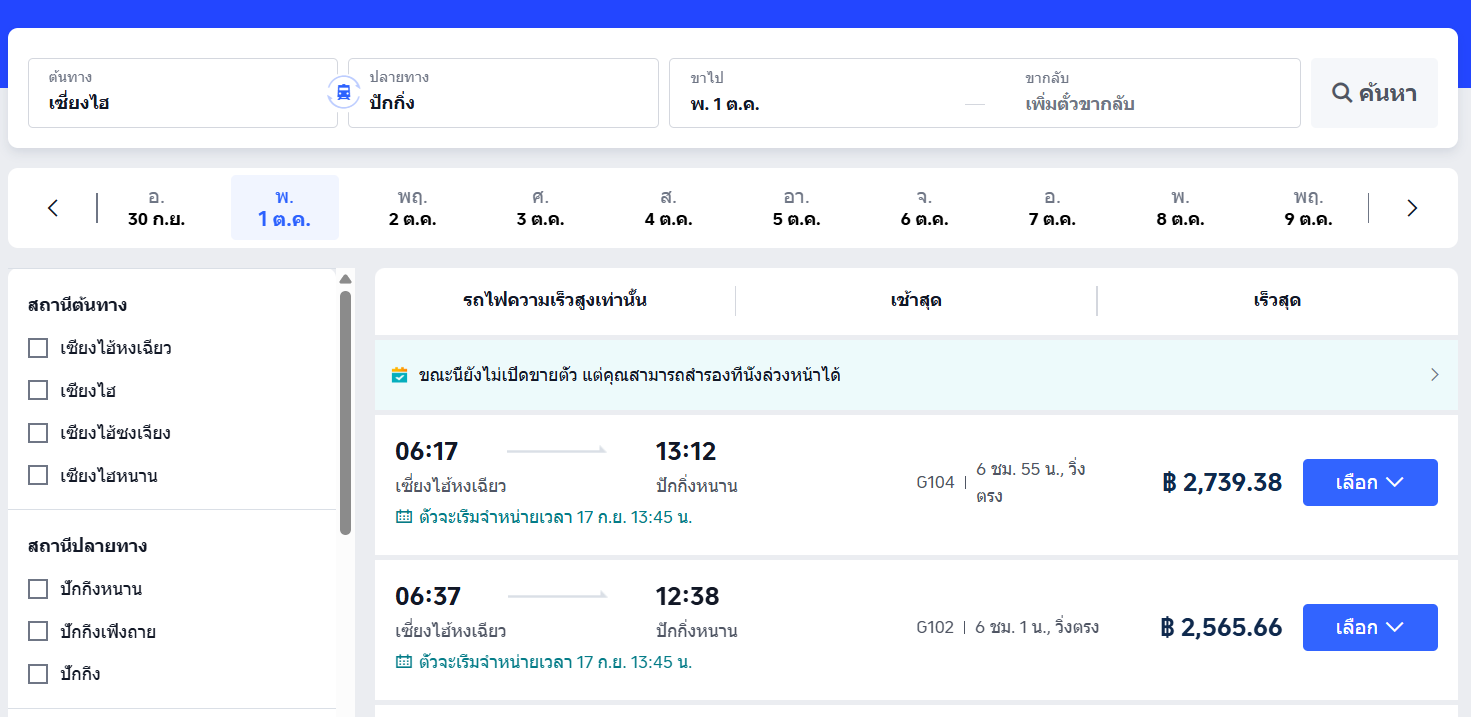Screen dimensions: 1471x717
Task: Switch sorting to เร็วสุด fastest trains
Action: [1278, 300]
